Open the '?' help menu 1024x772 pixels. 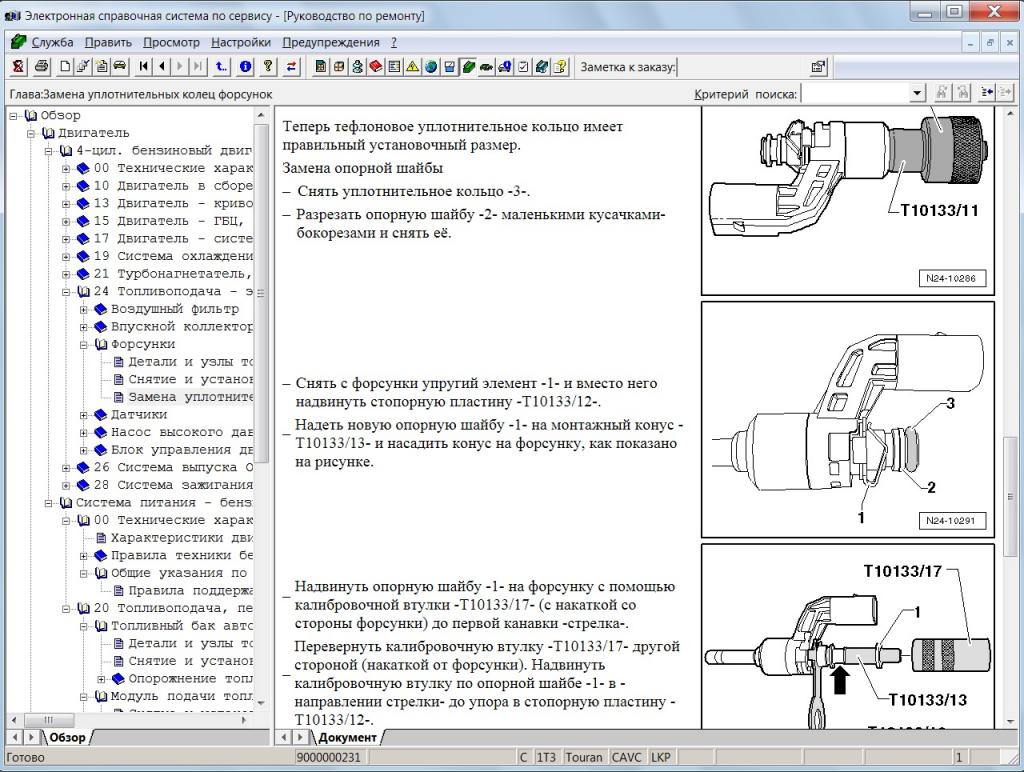(394, 42)
